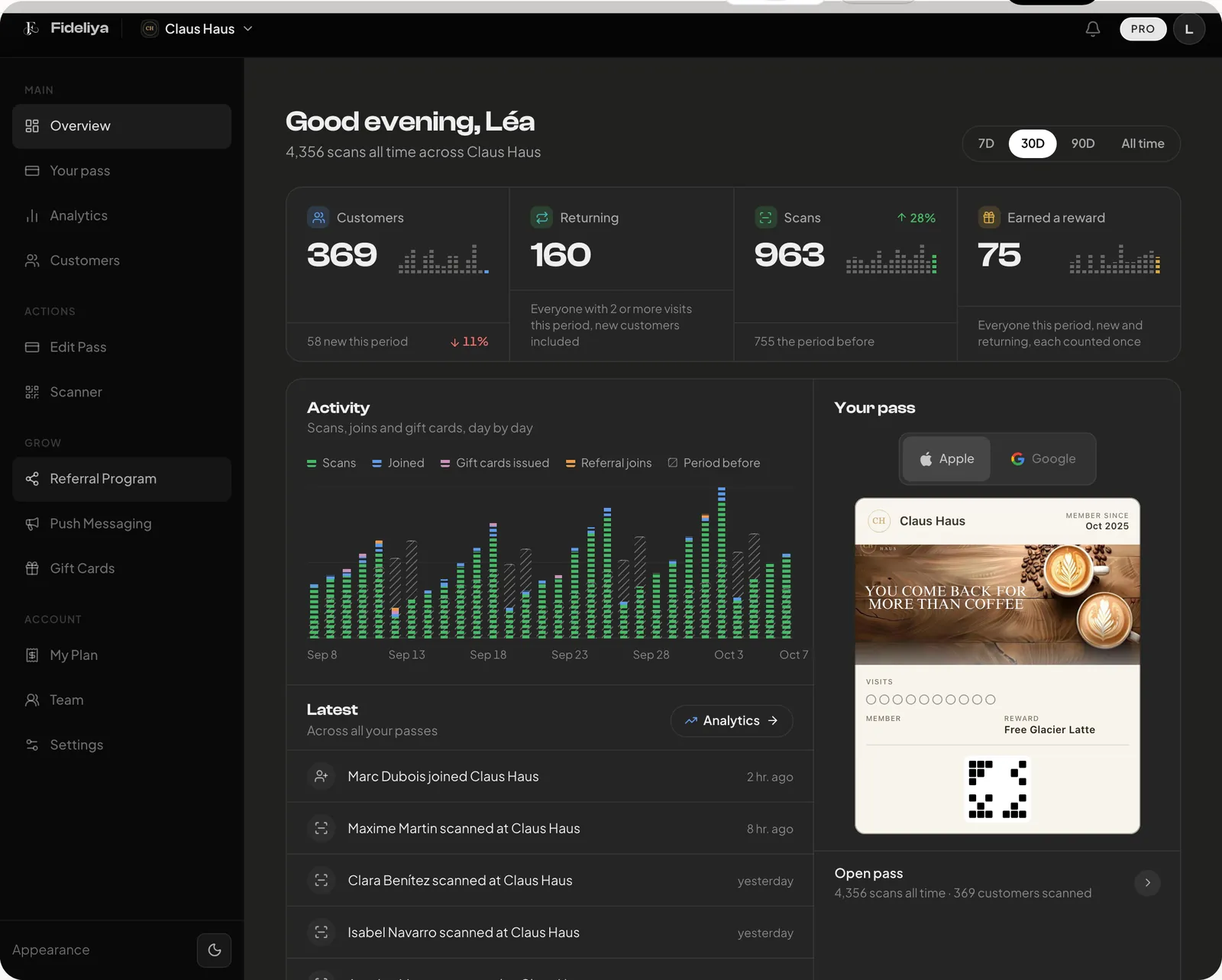
Task: Switch pass preview to Google
Action: click(x=1043, y=459)
